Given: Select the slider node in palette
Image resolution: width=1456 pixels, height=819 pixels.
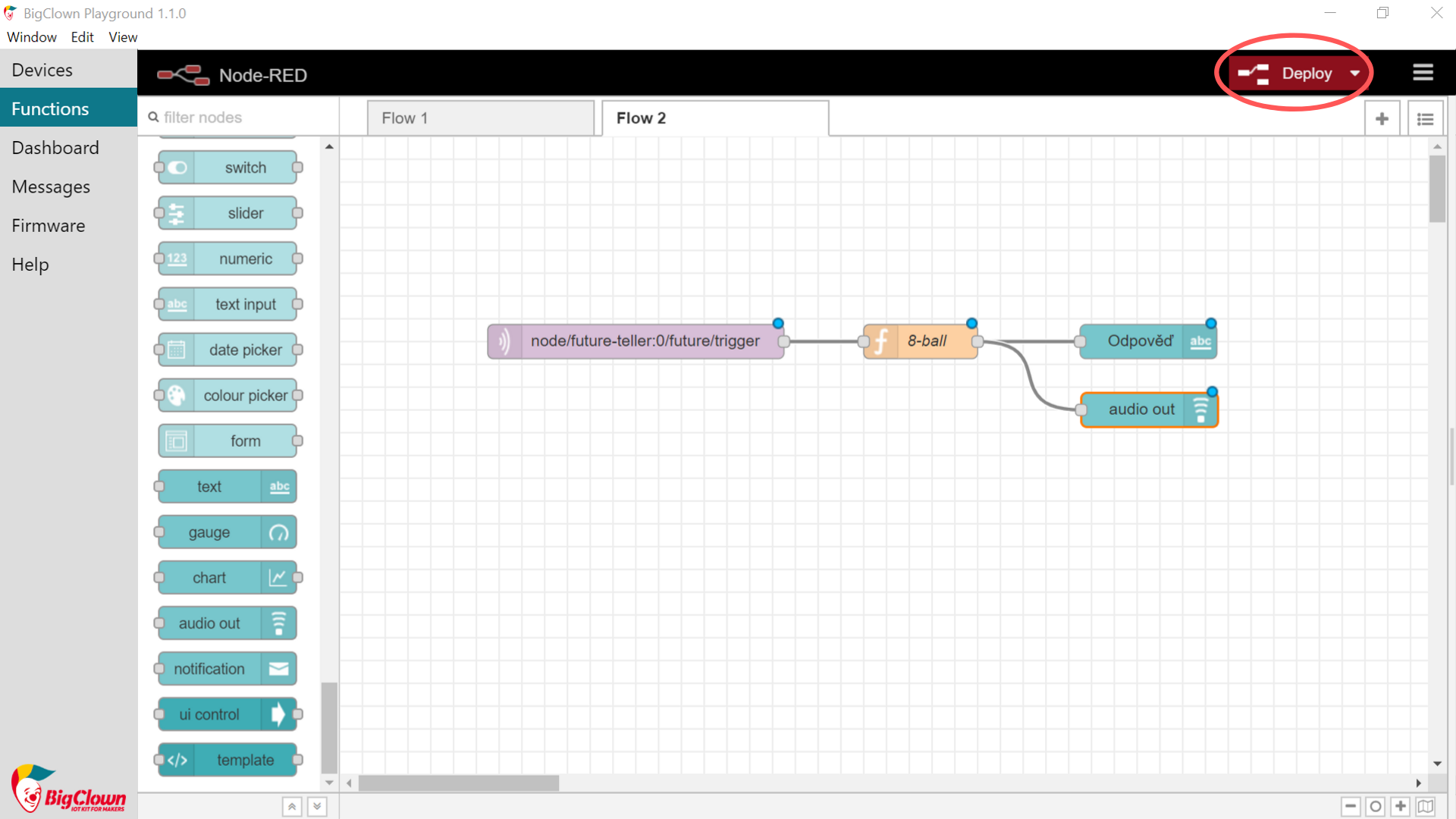Looking at the screenshot, I should [227, 213].
